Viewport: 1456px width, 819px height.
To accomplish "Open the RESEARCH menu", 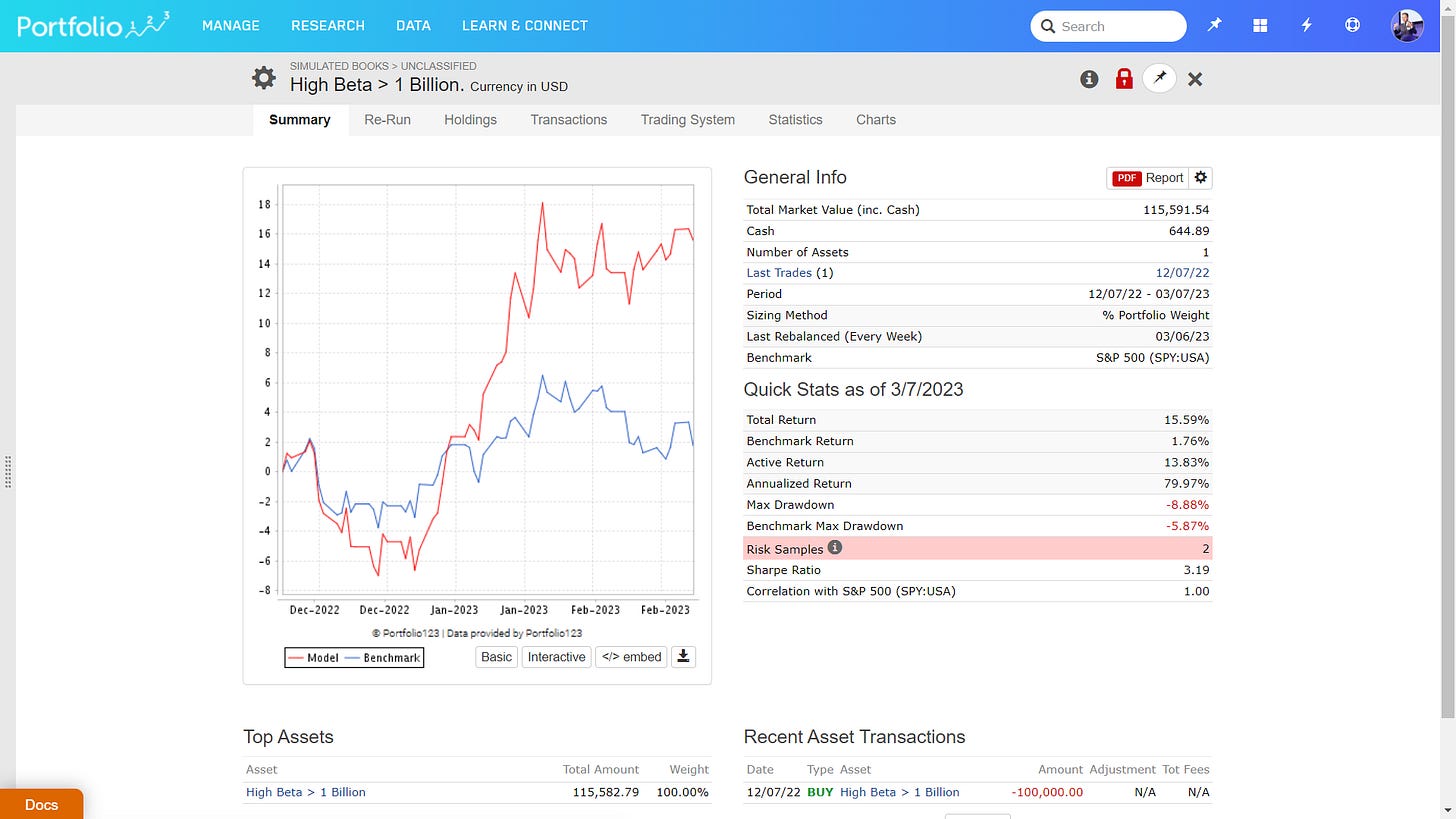I will pos(328,26).
